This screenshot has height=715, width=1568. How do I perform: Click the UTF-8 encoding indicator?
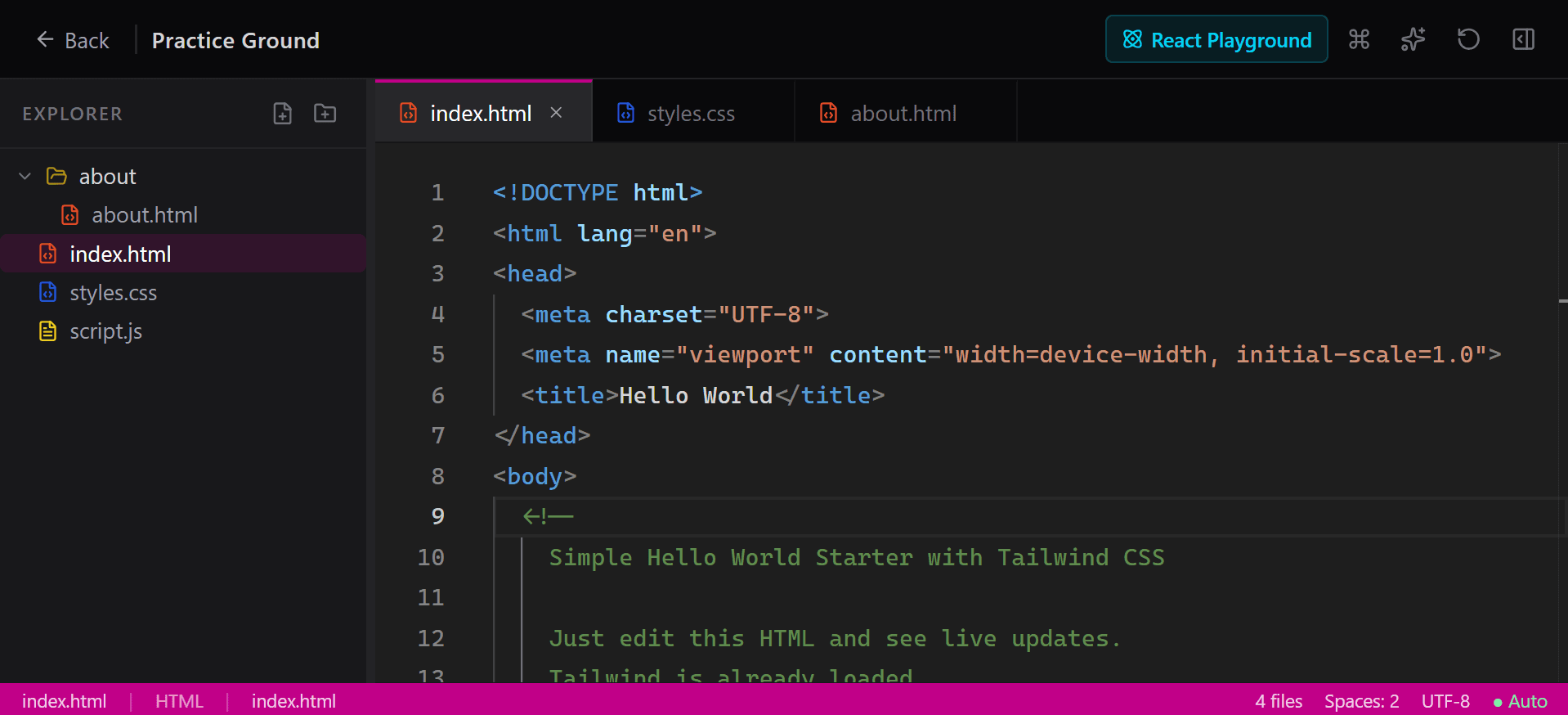(x=1445, y=701)
